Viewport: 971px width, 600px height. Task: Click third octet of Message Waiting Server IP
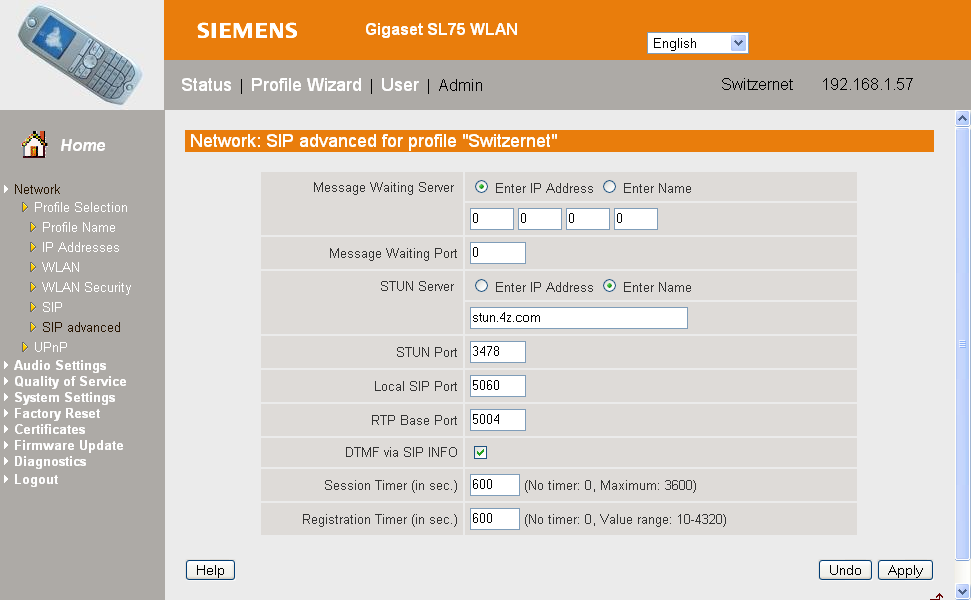pyautogui.click(x=588, y=219)
